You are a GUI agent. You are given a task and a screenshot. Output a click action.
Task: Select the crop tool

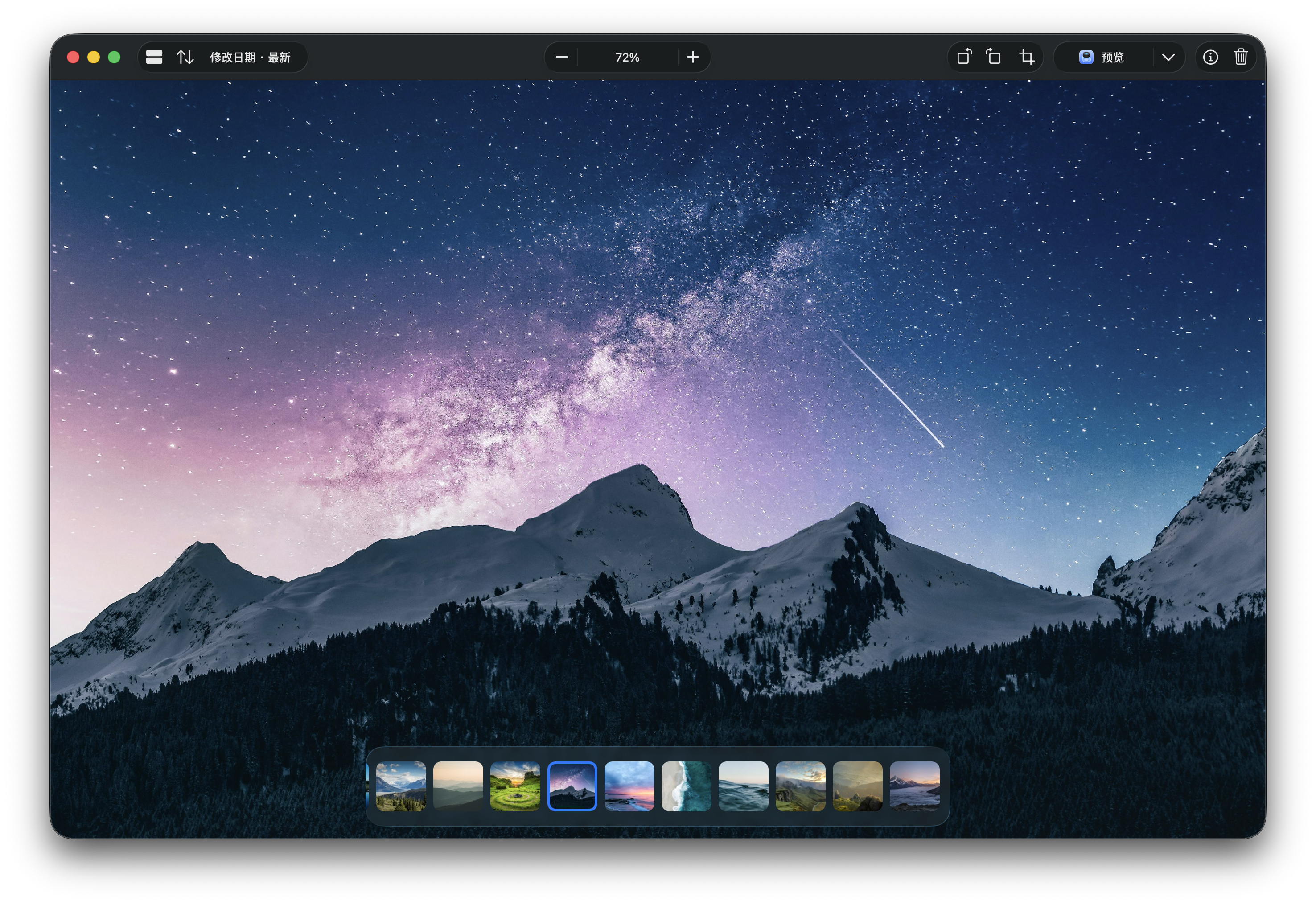pos(1026,57)
